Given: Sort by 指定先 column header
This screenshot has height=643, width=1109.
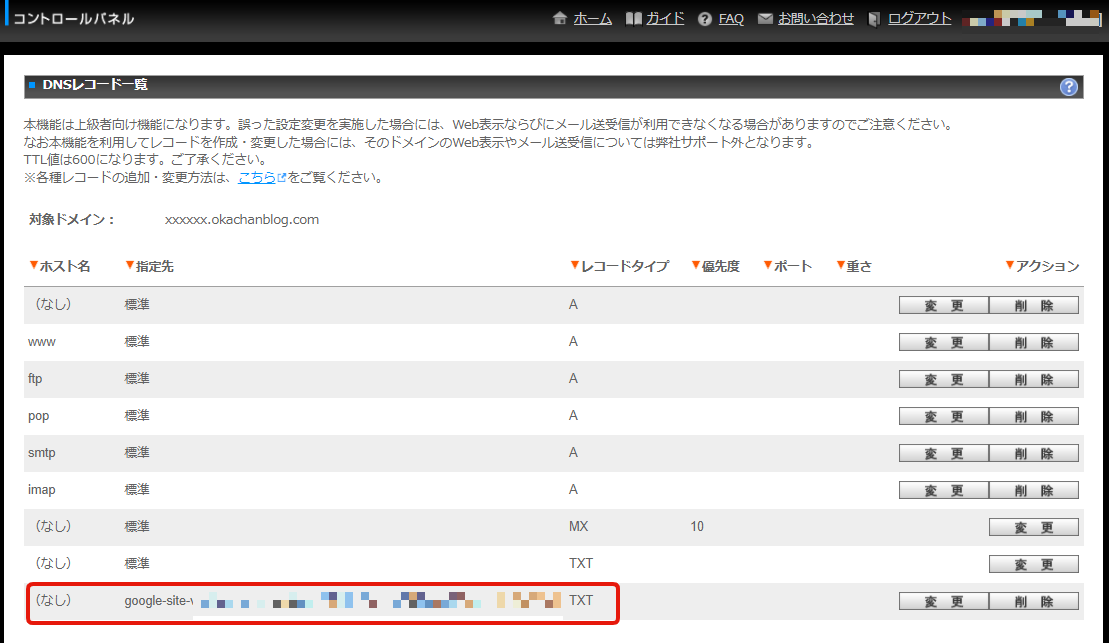Looking at the screenshot, I should pyautogui.click(x=155, y=266).
